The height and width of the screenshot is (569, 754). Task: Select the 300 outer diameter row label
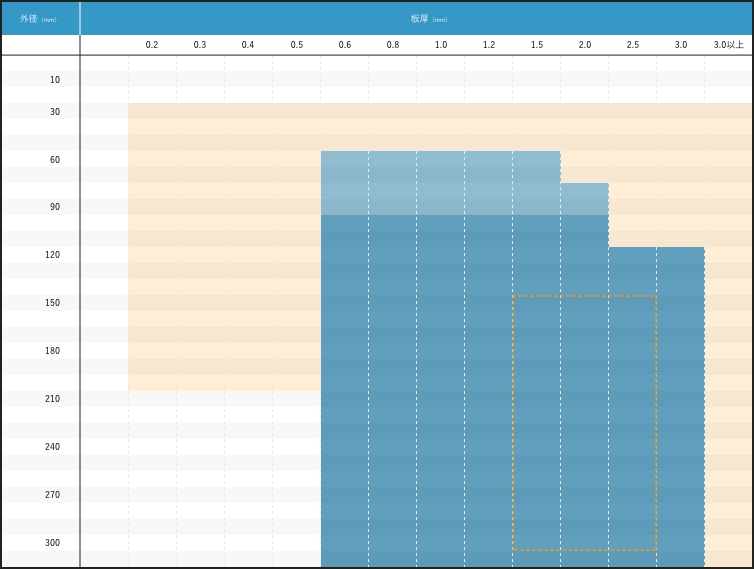(x=55, y=543)
